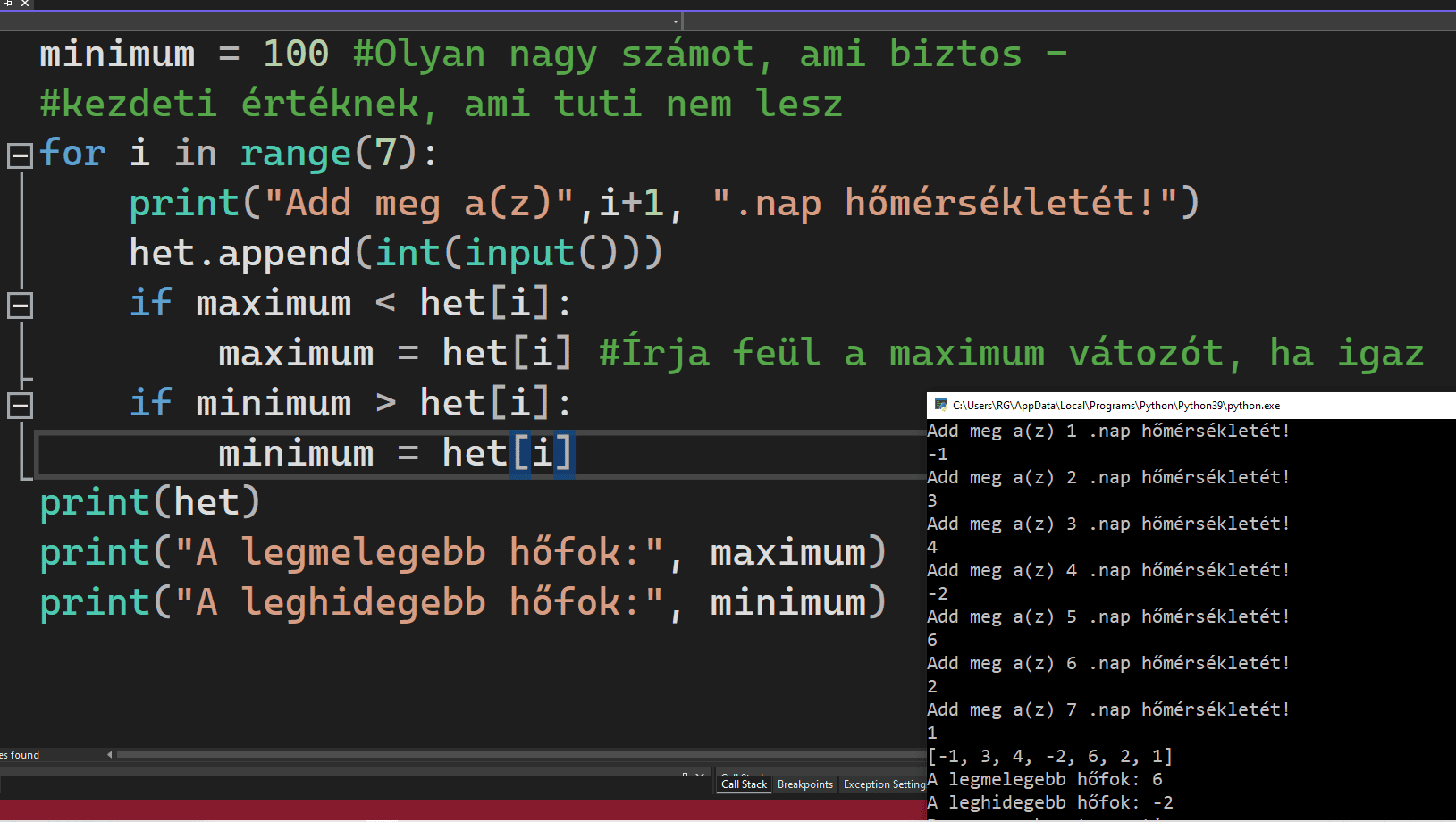Viewport: 1456px width, 822px height.
Task: Click the 'A legmelegebb hőfok: 6' console output line
Action: [x=1044, y=779]
